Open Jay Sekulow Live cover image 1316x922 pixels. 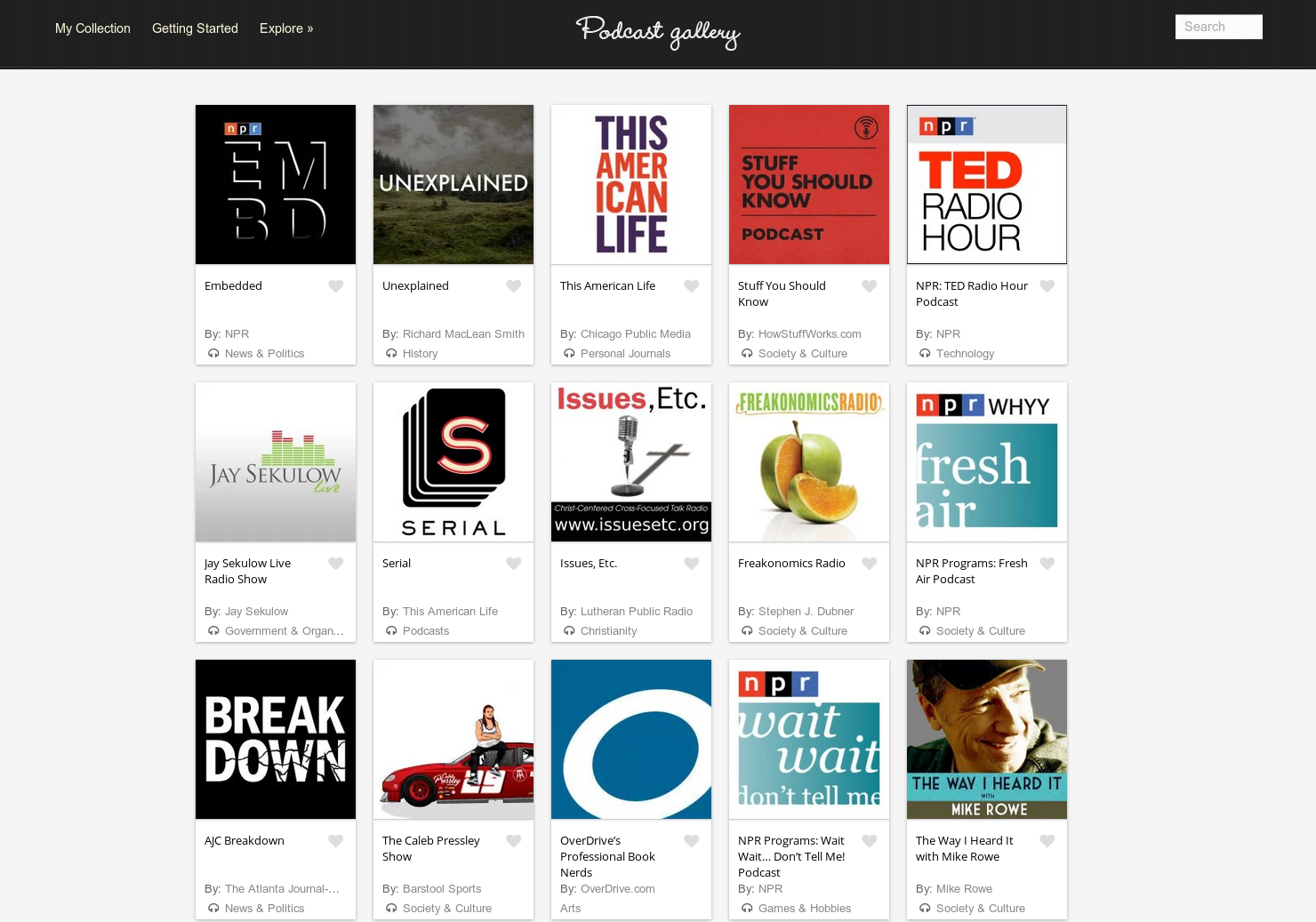(276, 461)
